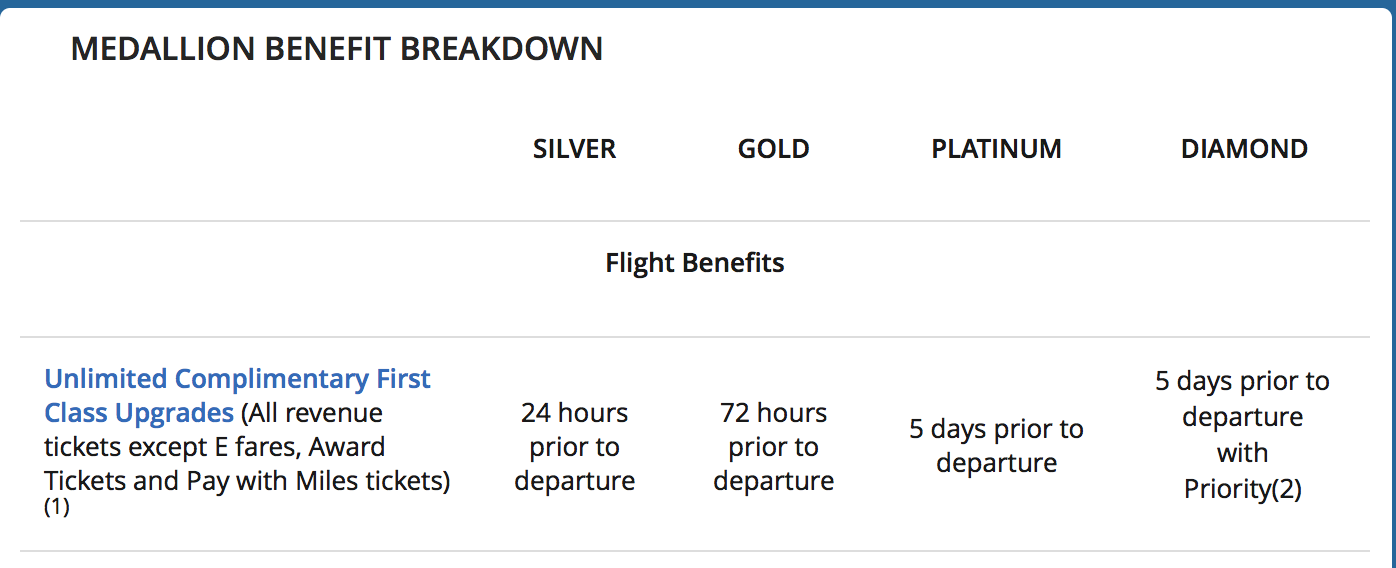The image size is (1396, 568).
Task: Select the Gold column header
Action: coord(773,149)
